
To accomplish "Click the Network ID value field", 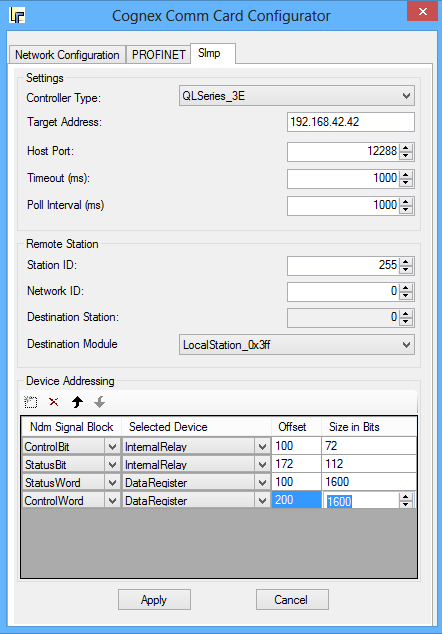I will pos(343,291).
